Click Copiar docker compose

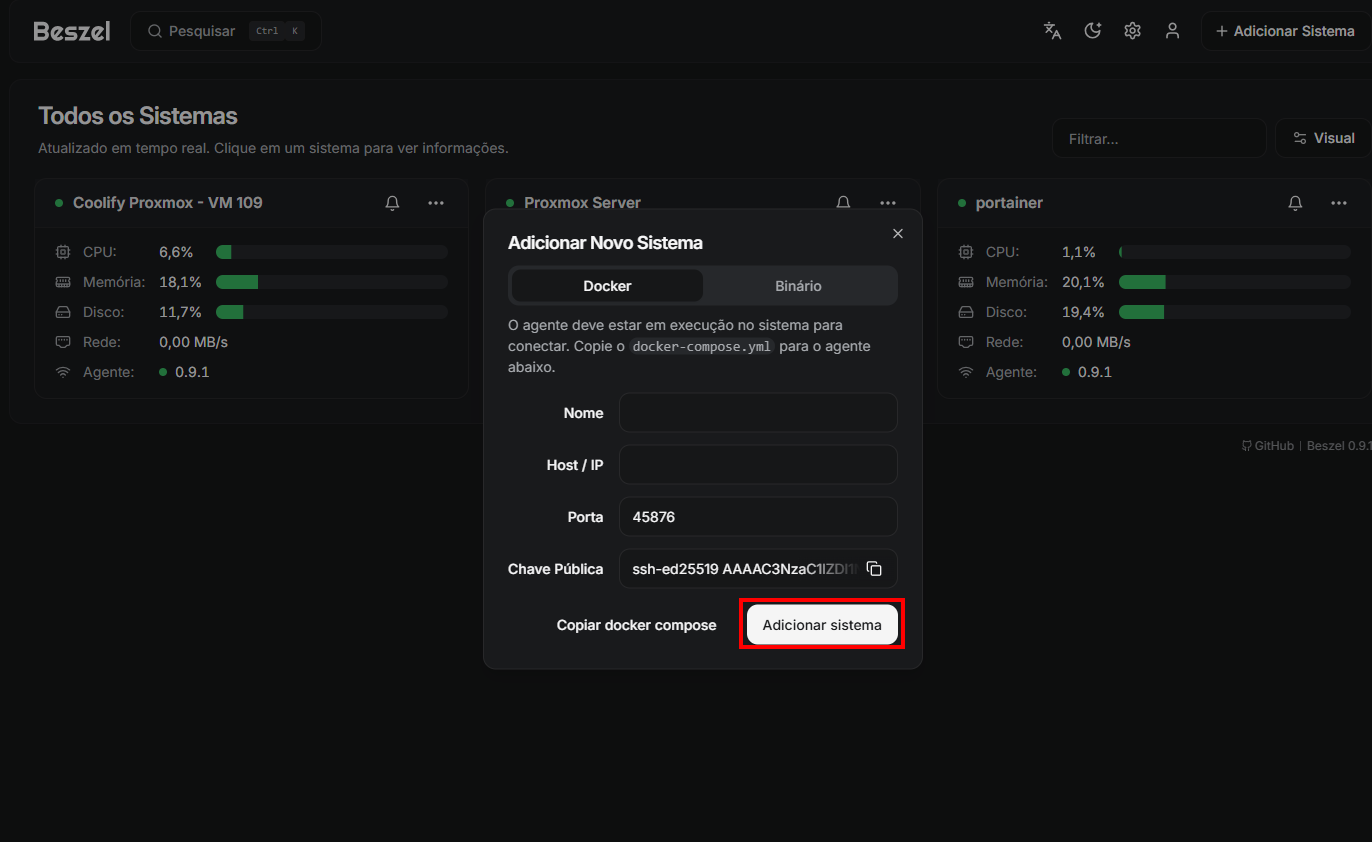(637, 624)
